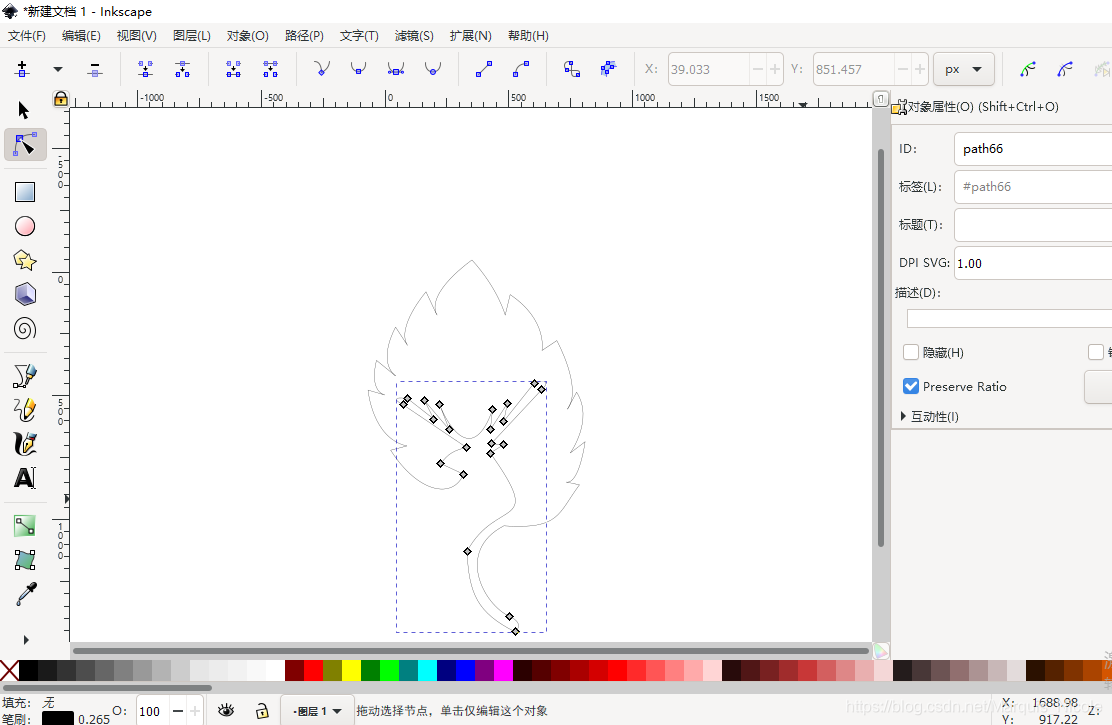Open the 视图(V) menu
The height and width of the screenshot is (725, 1112).
(136, 35)
